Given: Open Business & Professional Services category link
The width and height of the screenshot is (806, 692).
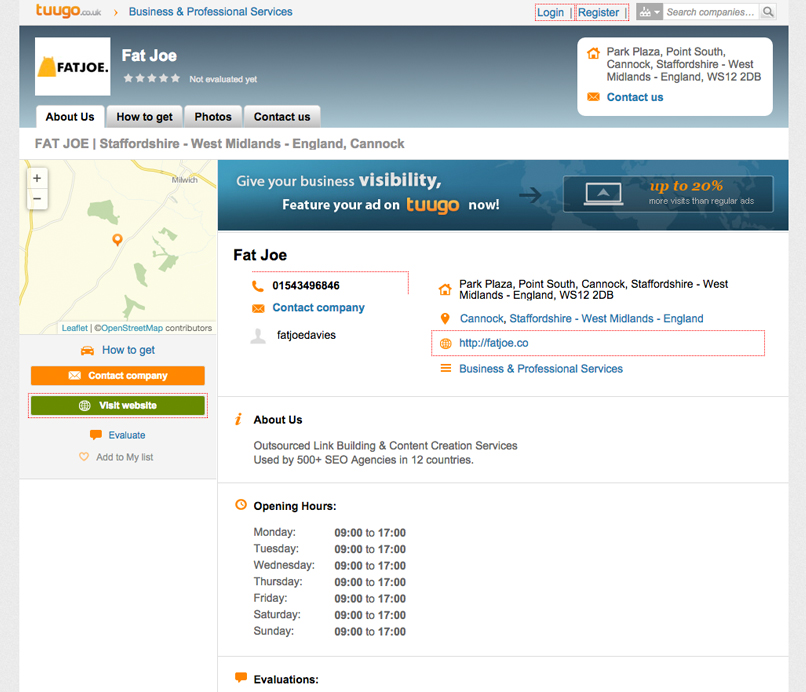Looking at the screenshot, I should (x=541, y=369).
